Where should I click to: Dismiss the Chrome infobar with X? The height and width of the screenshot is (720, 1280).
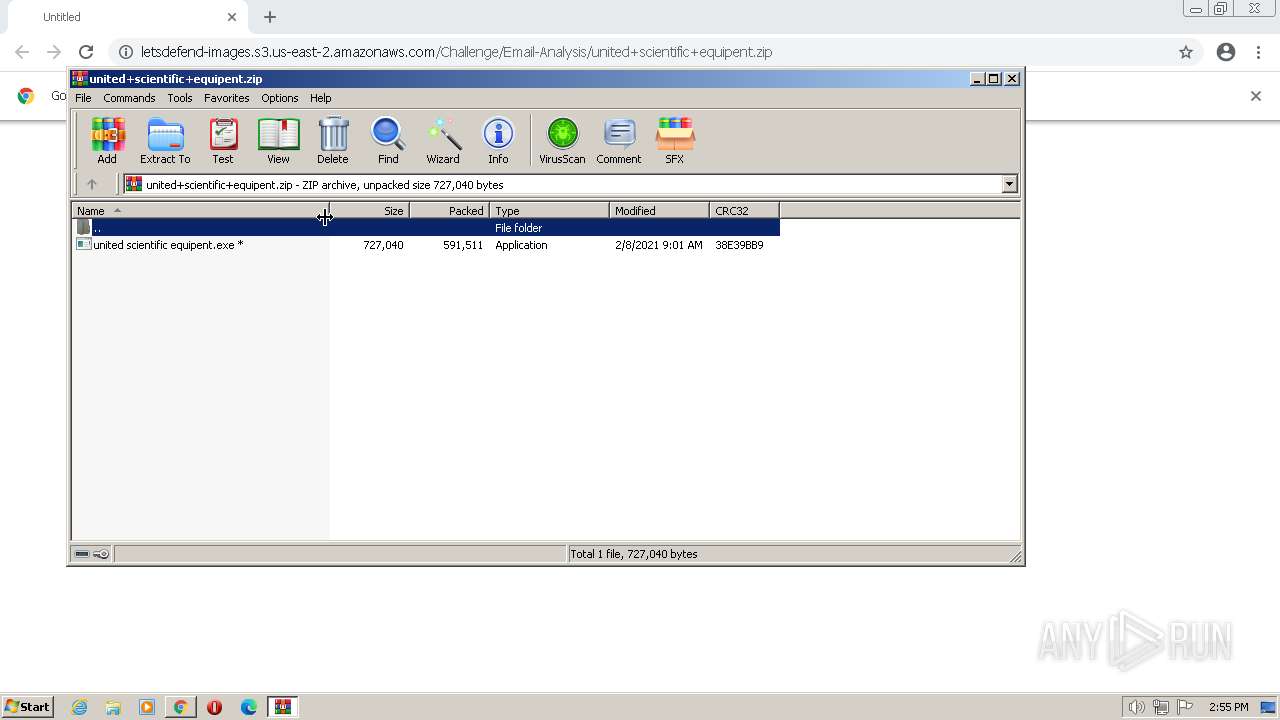(1256, 96)
